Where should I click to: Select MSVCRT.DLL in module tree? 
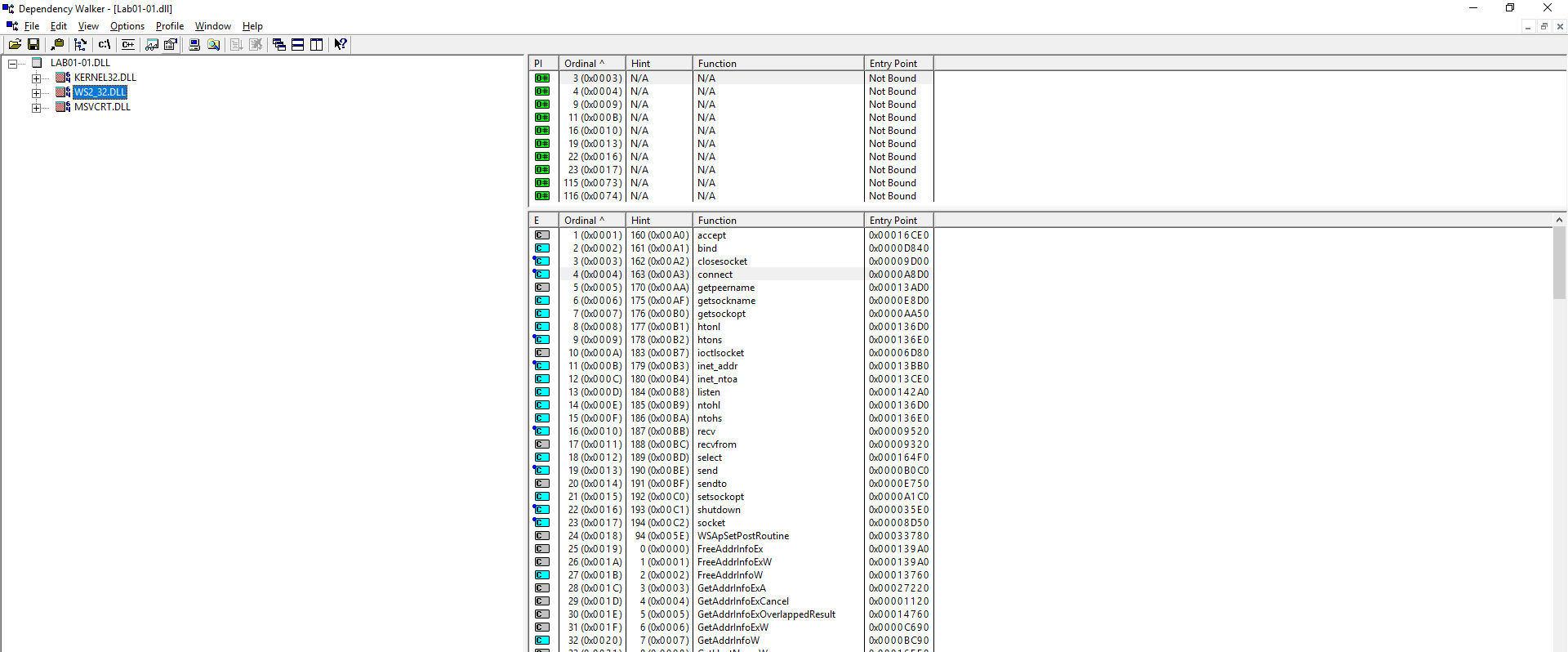pyautogui.click(x=102, y=107)
